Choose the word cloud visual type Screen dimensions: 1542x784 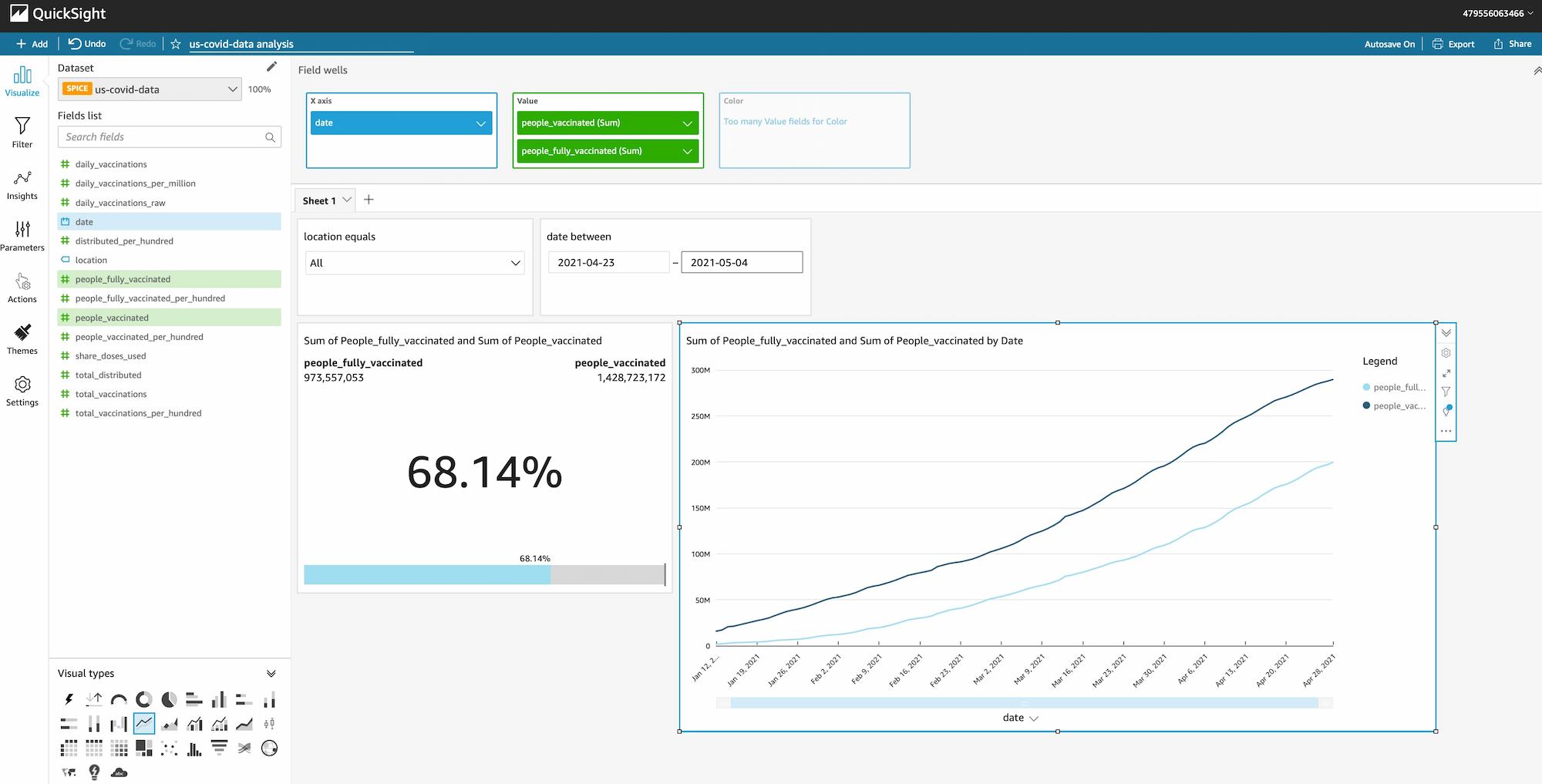click(x=119, y=772)
